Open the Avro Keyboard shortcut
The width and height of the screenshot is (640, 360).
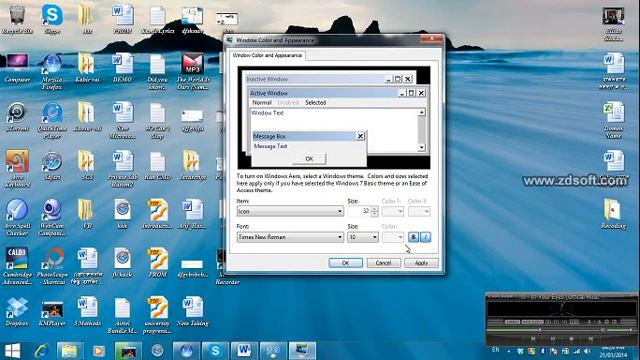17,169
